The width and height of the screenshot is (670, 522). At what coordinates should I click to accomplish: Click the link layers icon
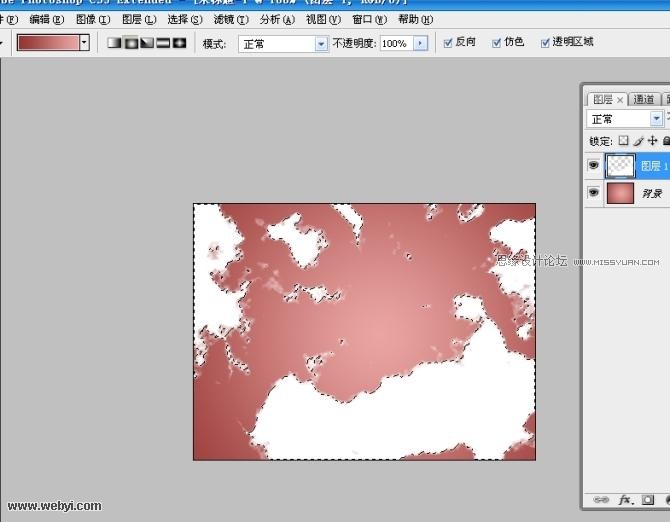[x=601, y=499]
